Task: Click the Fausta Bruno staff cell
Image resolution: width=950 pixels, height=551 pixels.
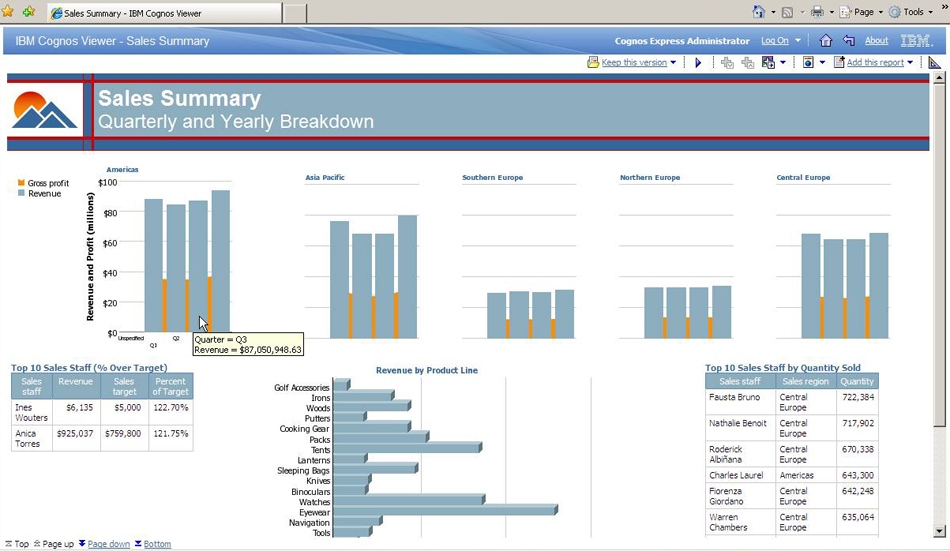Action: 740,402
